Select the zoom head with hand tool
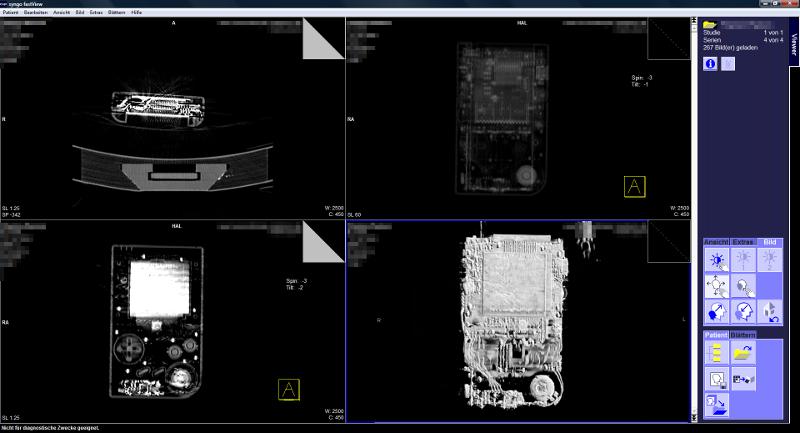This screenshot has width=800, height=433. pos(743,286)
